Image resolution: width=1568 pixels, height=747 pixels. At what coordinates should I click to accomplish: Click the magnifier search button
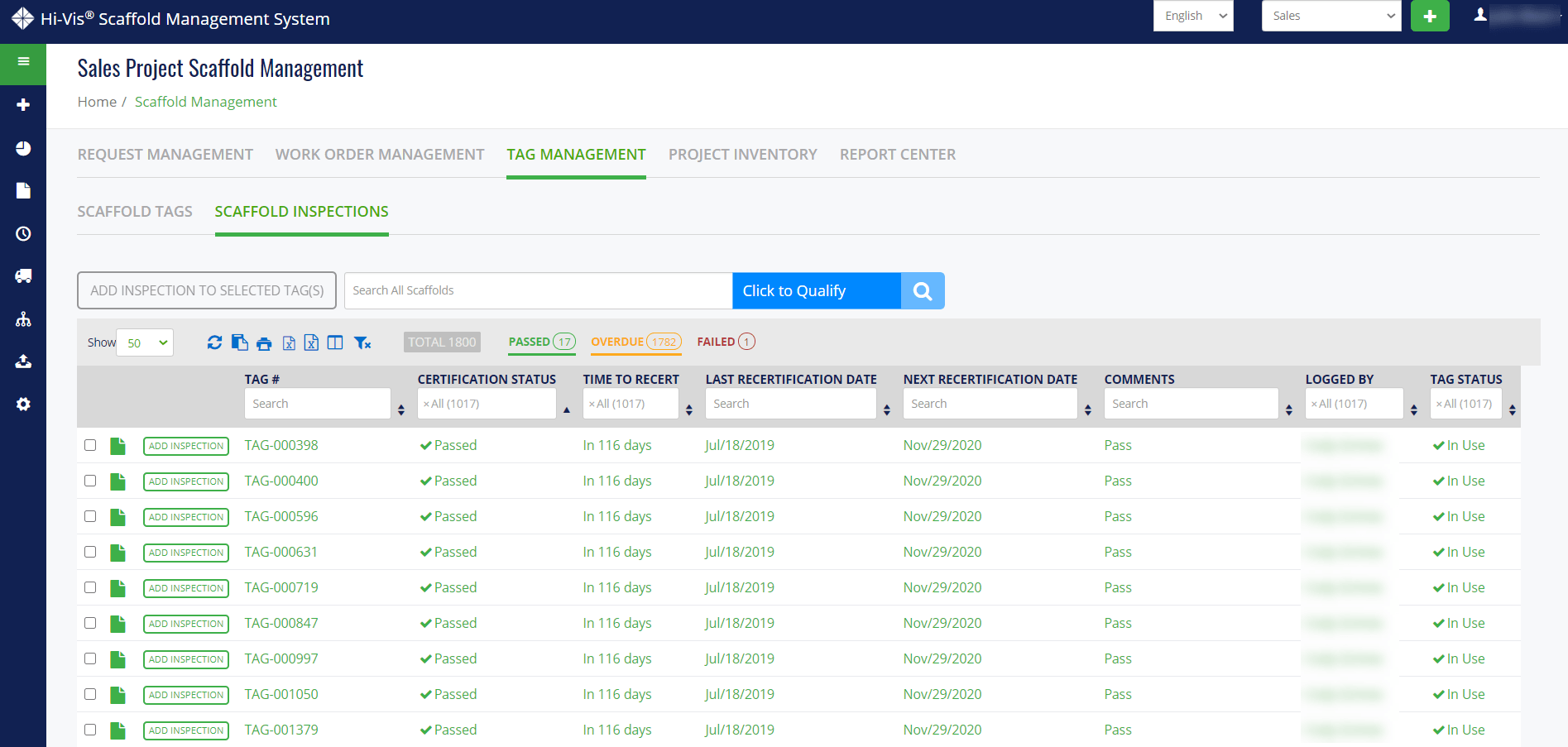pos(923,291)
